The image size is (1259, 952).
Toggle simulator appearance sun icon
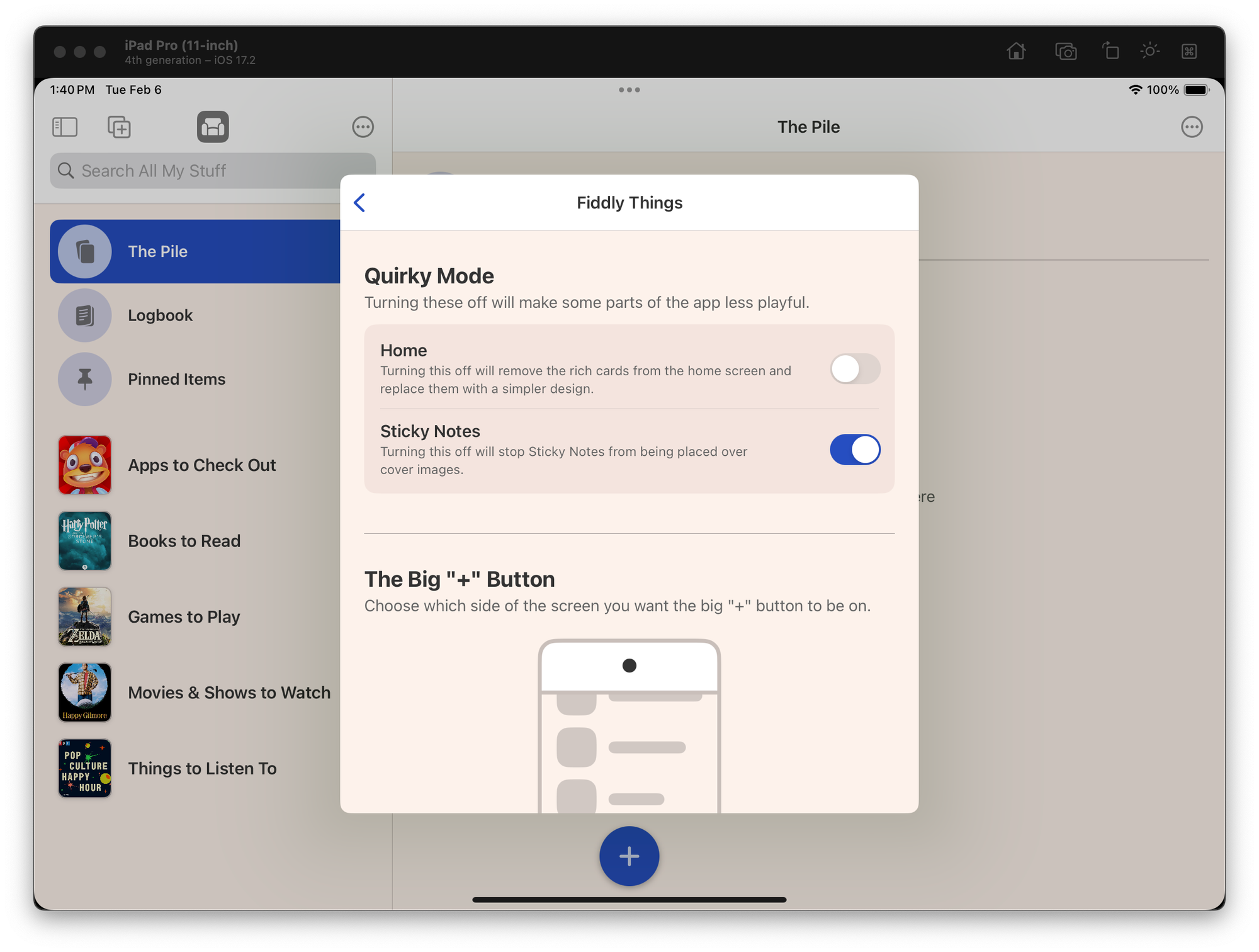pos(1149,51)
